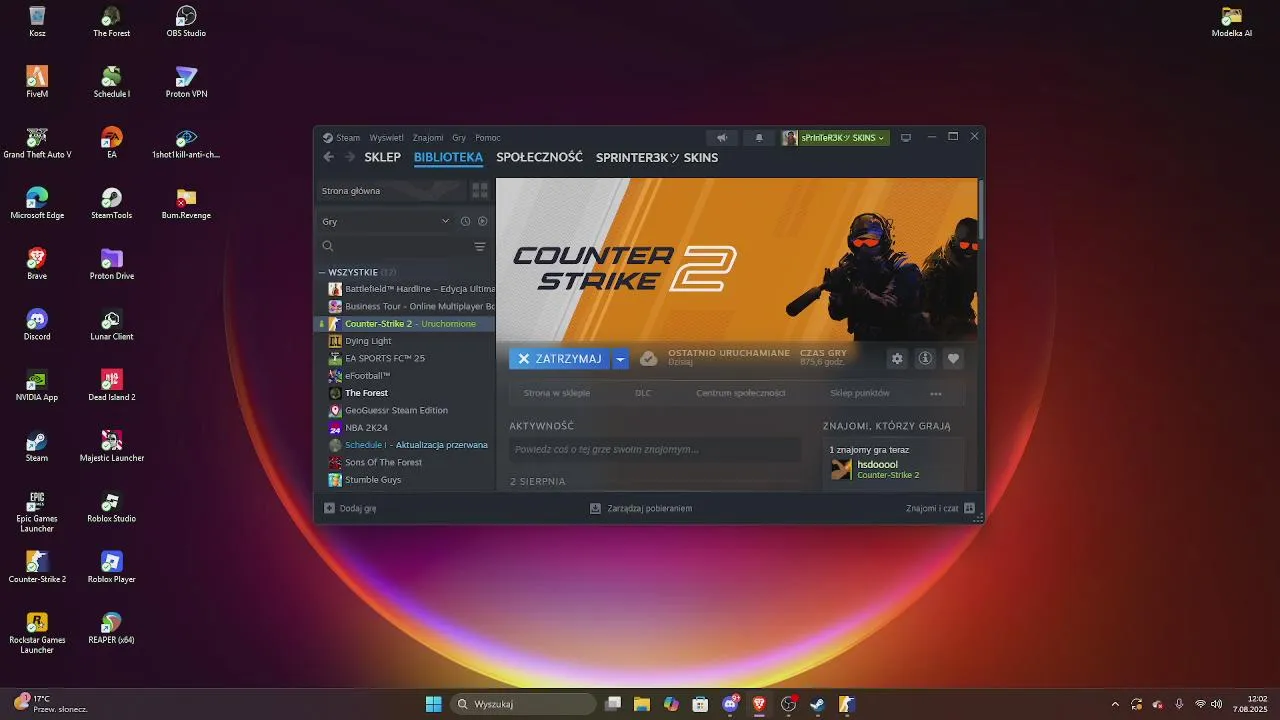Open library advanced filter options icon
Image resolution: width=1280 pixels, height=720 pixels.
click(480, 246)
